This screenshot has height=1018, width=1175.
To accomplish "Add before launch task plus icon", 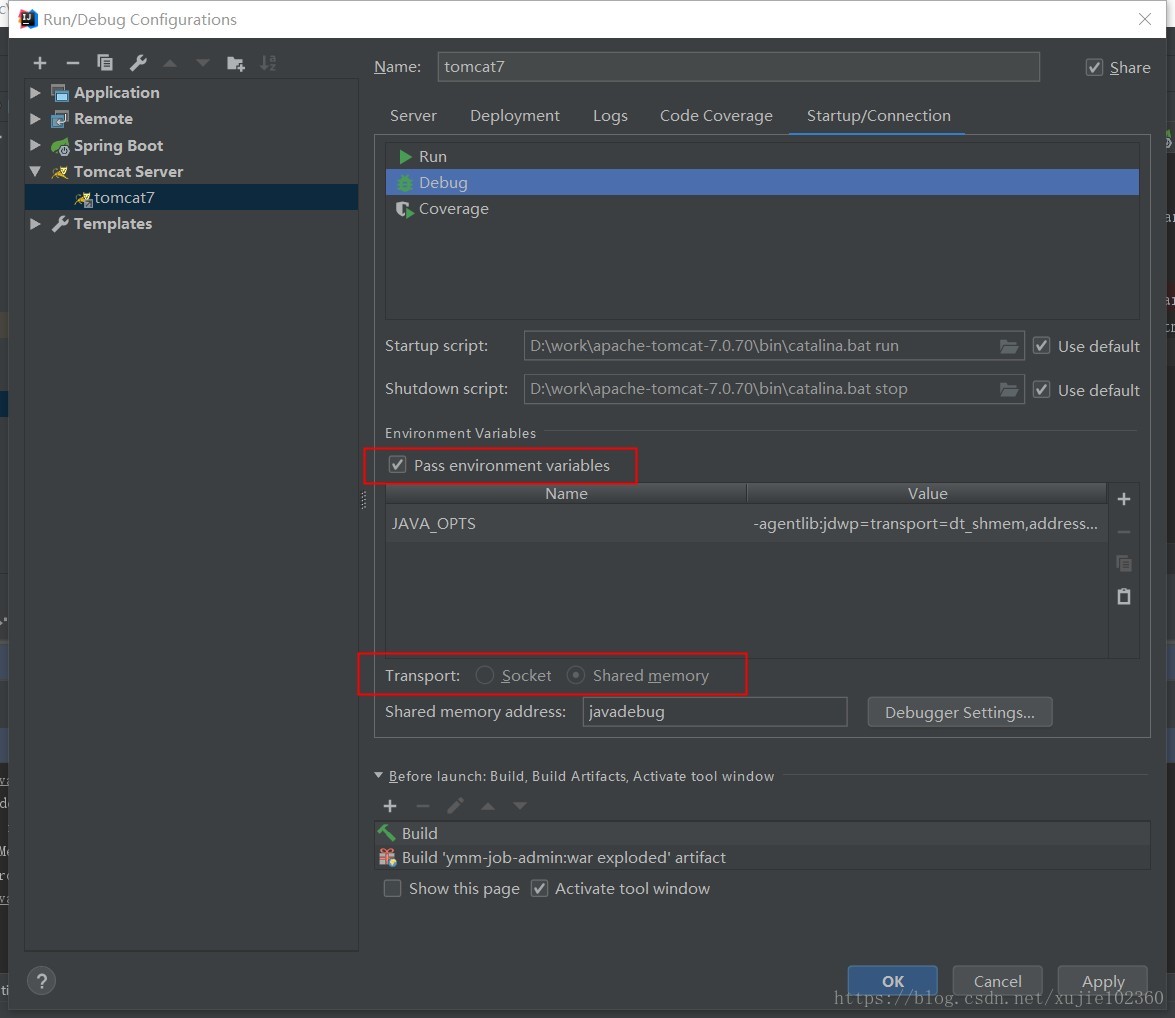I will click(390, 806).
